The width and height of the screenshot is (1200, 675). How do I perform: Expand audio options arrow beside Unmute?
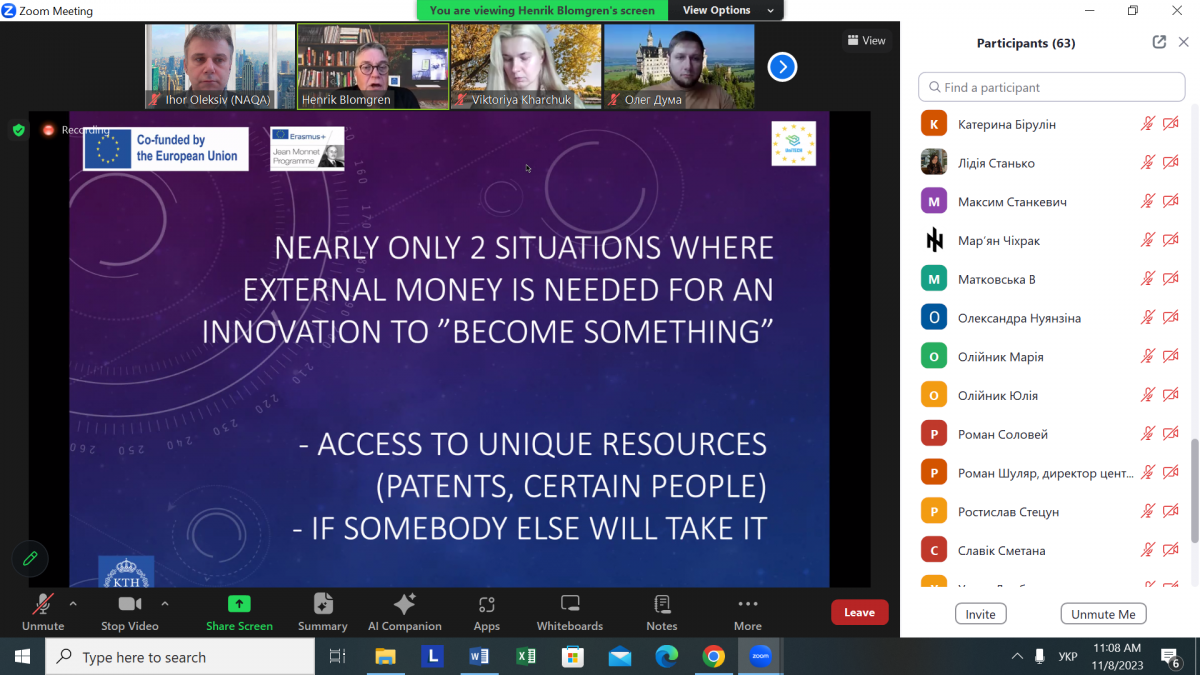tap(73, 603)
